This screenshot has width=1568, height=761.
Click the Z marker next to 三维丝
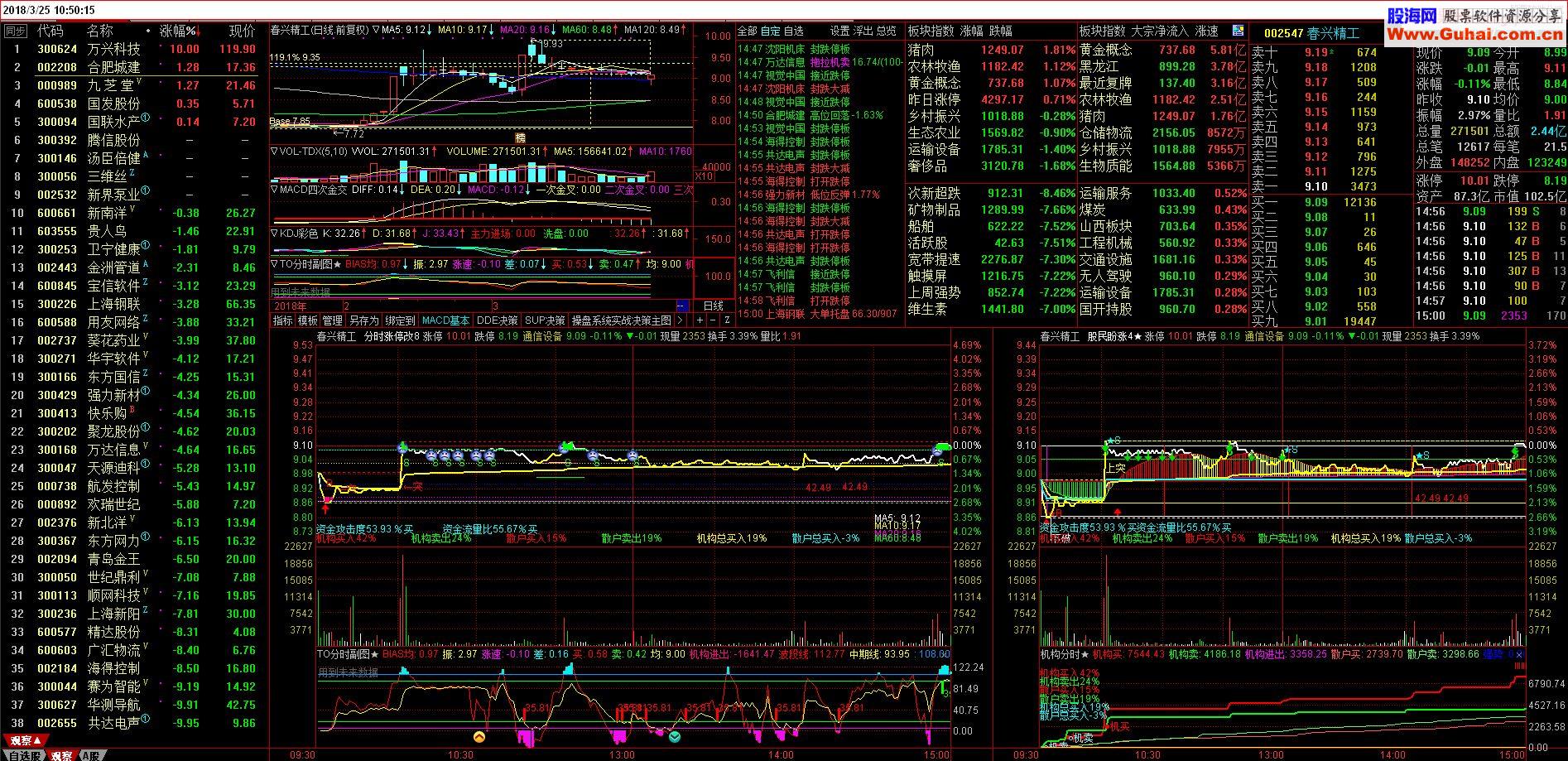pos(132,173)
